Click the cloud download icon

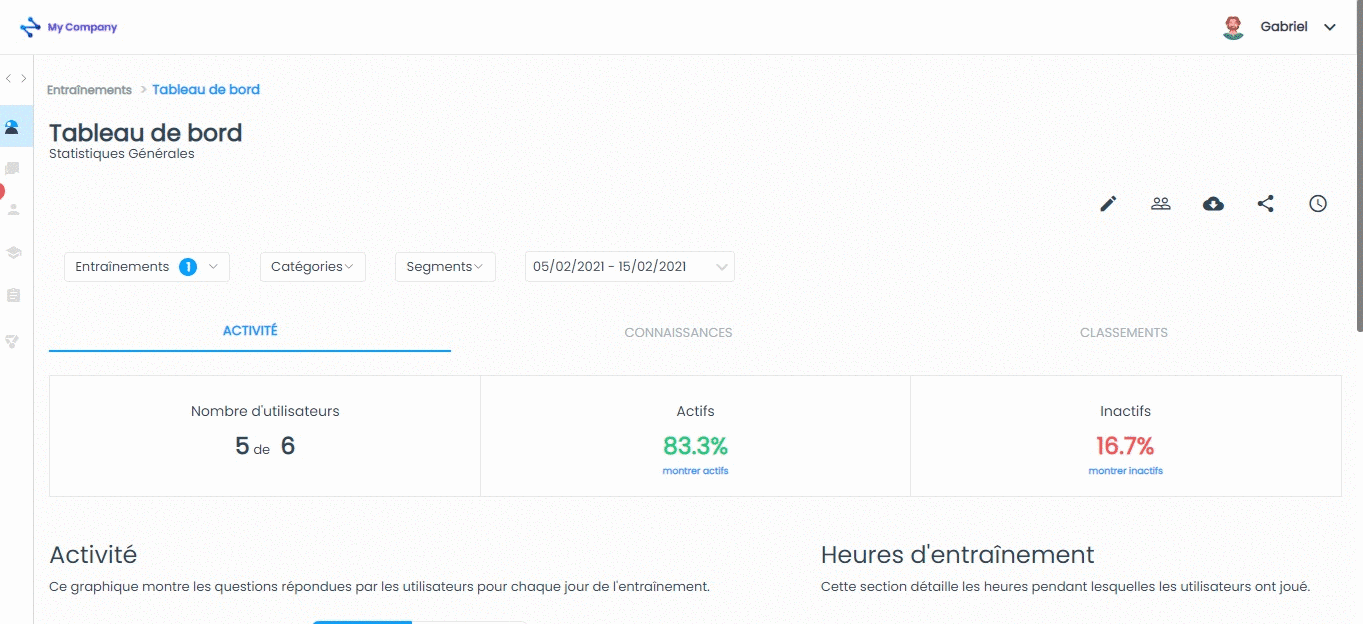tap(1213, 204)
